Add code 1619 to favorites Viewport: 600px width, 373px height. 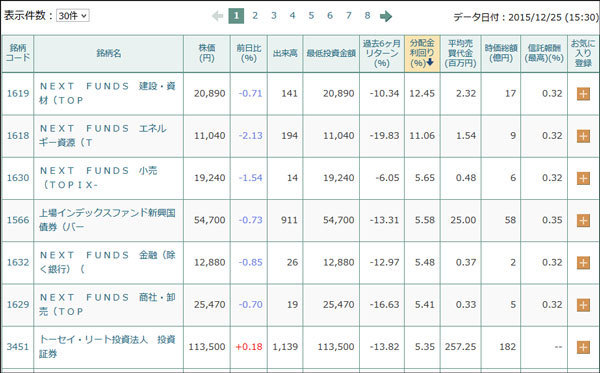point(583,94)
